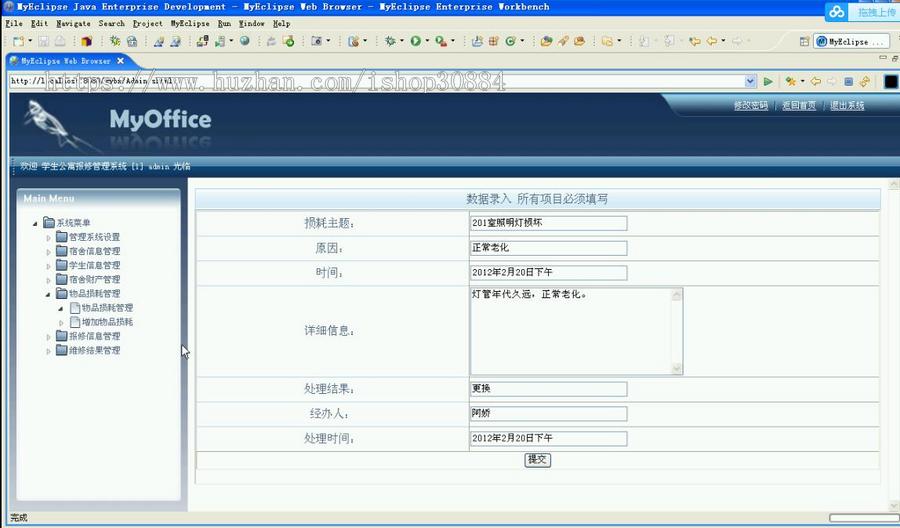Click the browser favorites star icon

[791, 81]
